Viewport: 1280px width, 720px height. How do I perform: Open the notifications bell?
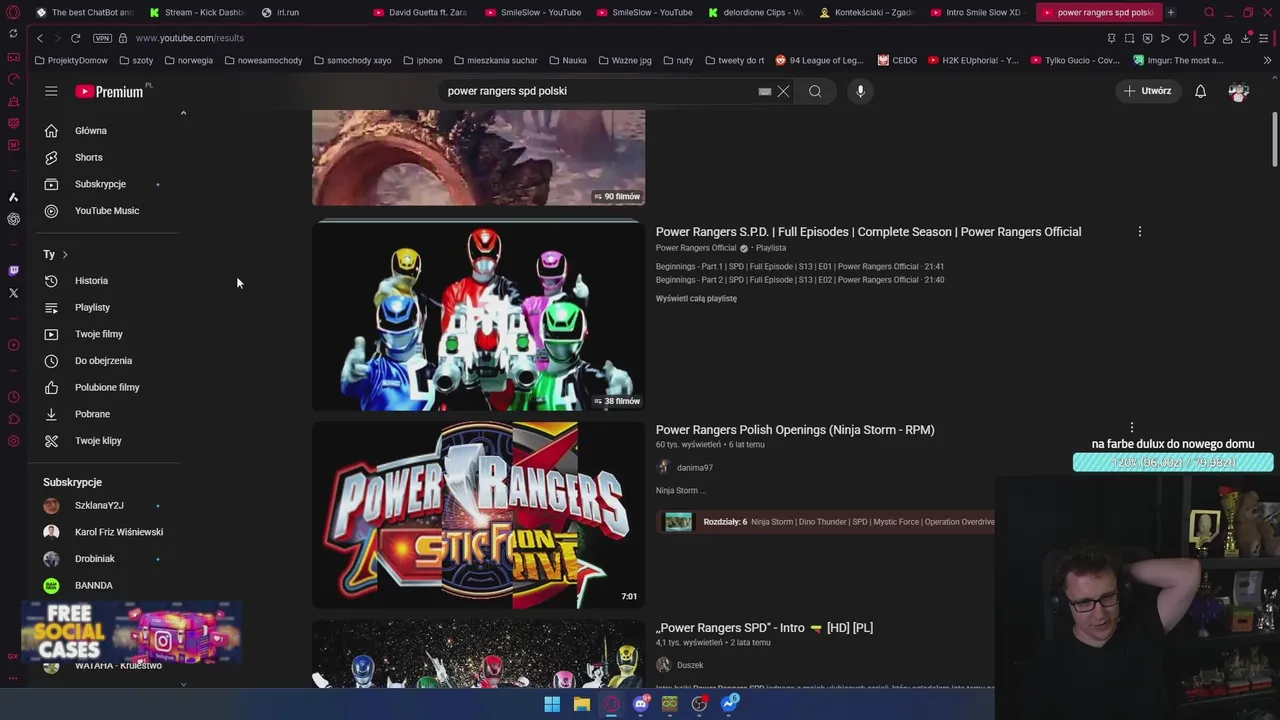pyautogui.click(x=1201, y=91)
